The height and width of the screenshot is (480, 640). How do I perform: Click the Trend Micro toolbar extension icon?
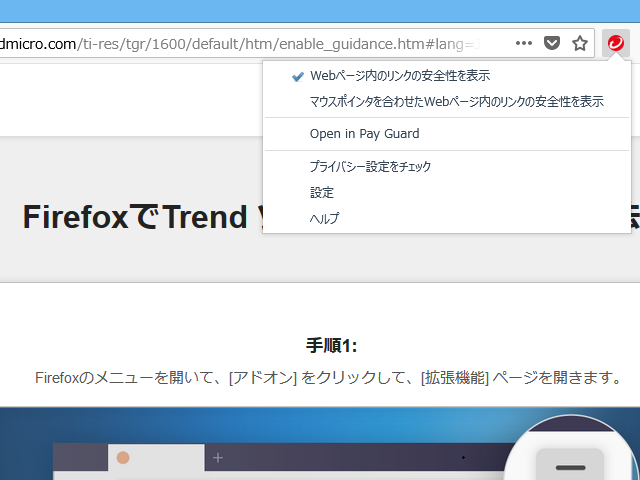(x=616, y=43)
